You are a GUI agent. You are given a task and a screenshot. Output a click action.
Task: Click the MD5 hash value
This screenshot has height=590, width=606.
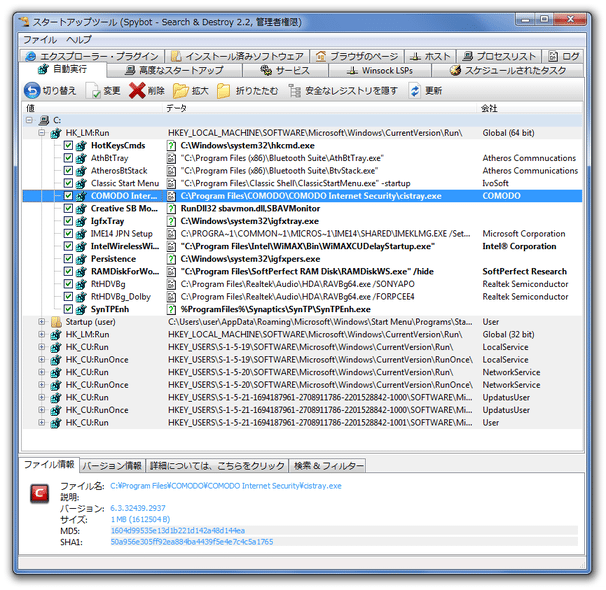coord(177,531)
